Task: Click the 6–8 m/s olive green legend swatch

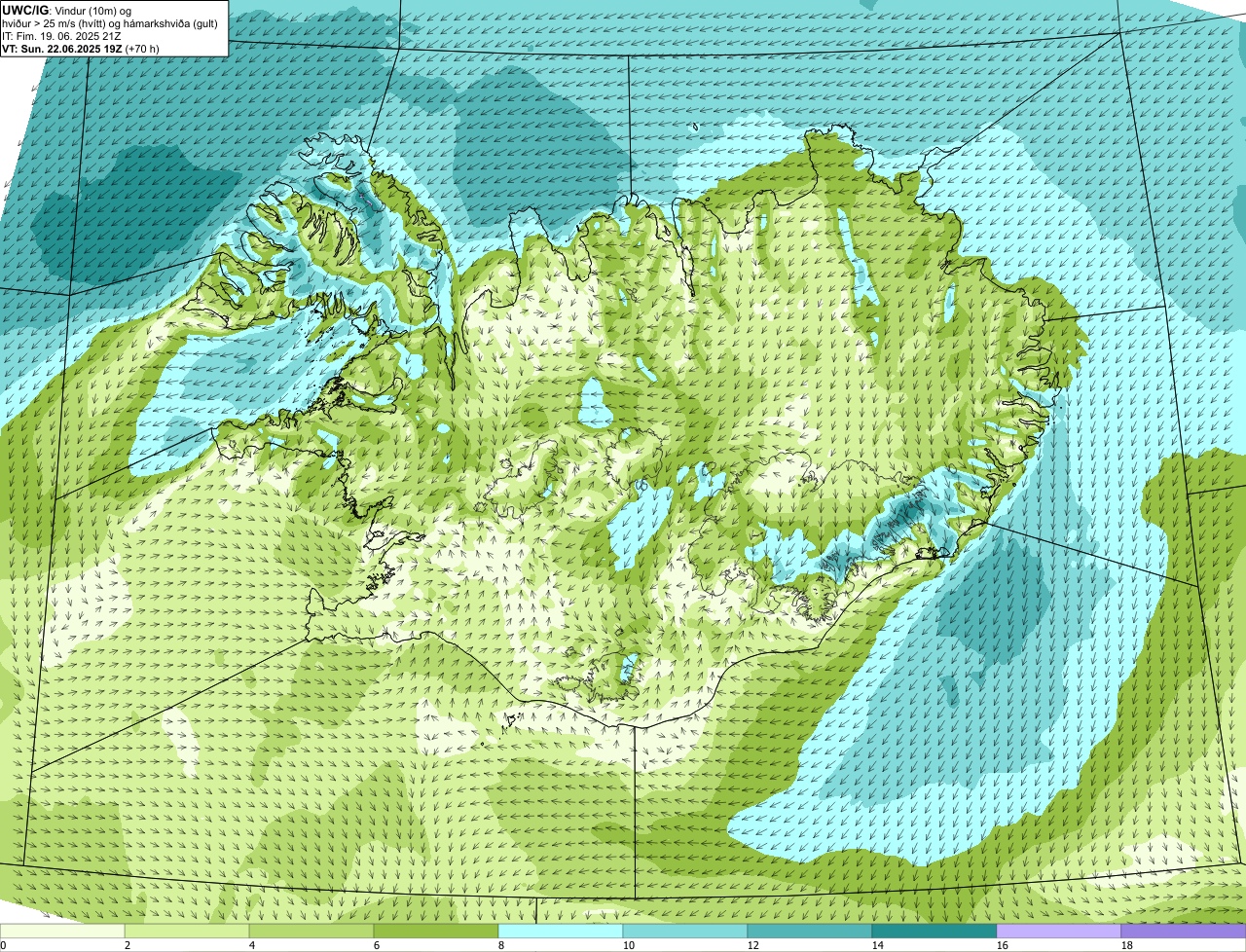Action: tap(436, 931)
